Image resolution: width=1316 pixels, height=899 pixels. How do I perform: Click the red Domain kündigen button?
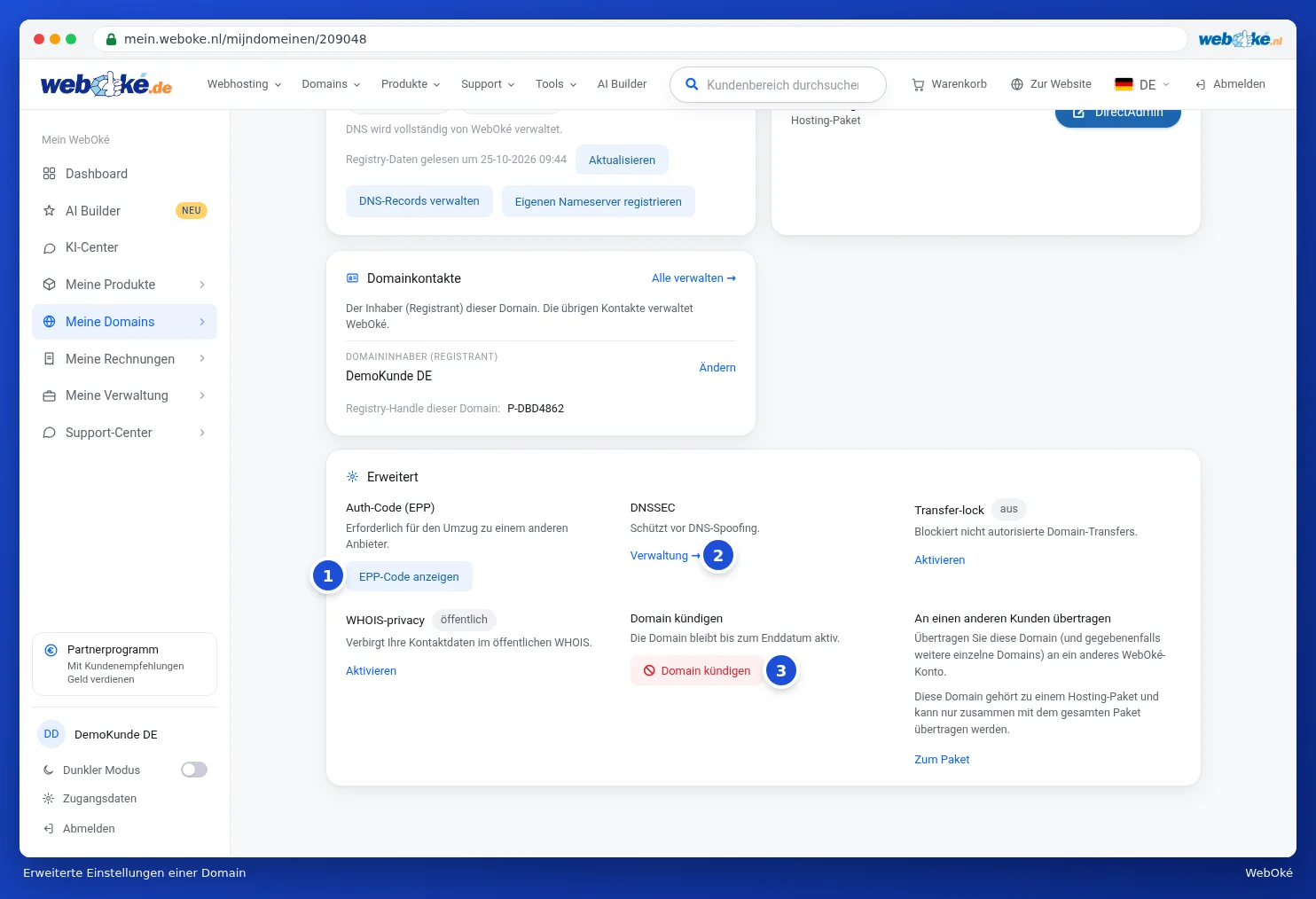click(x=697, y=671)
